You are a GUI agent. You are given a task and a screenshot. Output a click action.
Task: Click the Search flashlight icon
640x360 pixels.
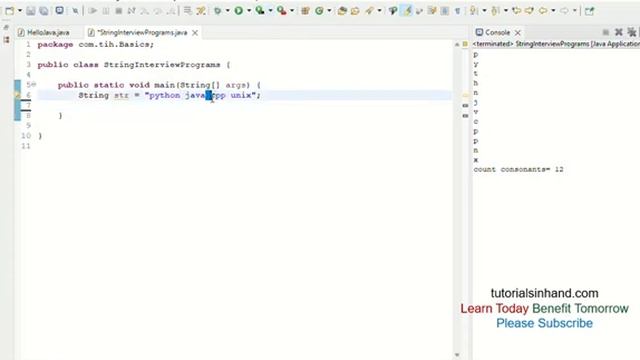[369, 11]
